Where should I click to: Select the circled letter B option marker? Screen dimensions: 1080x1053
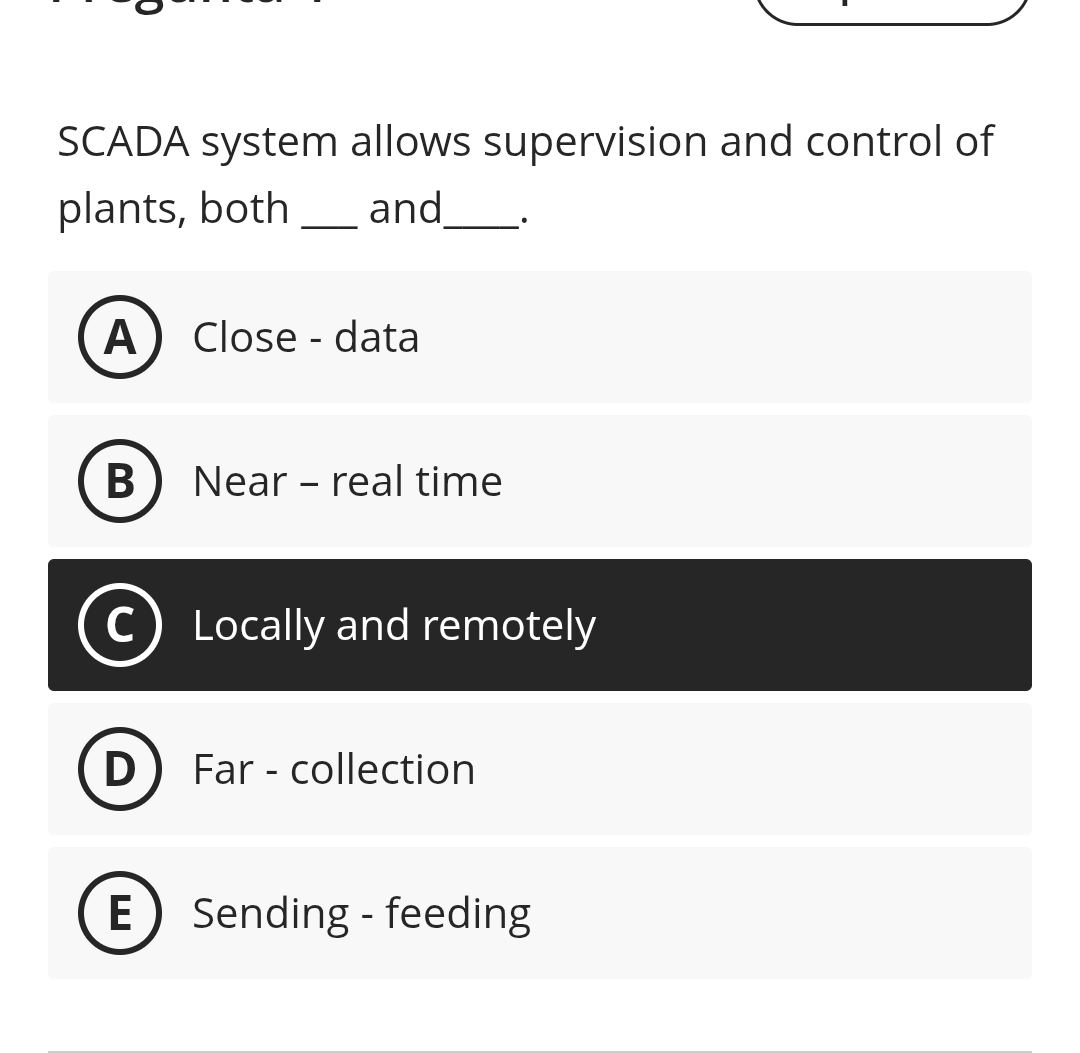(x=120, y=481)
